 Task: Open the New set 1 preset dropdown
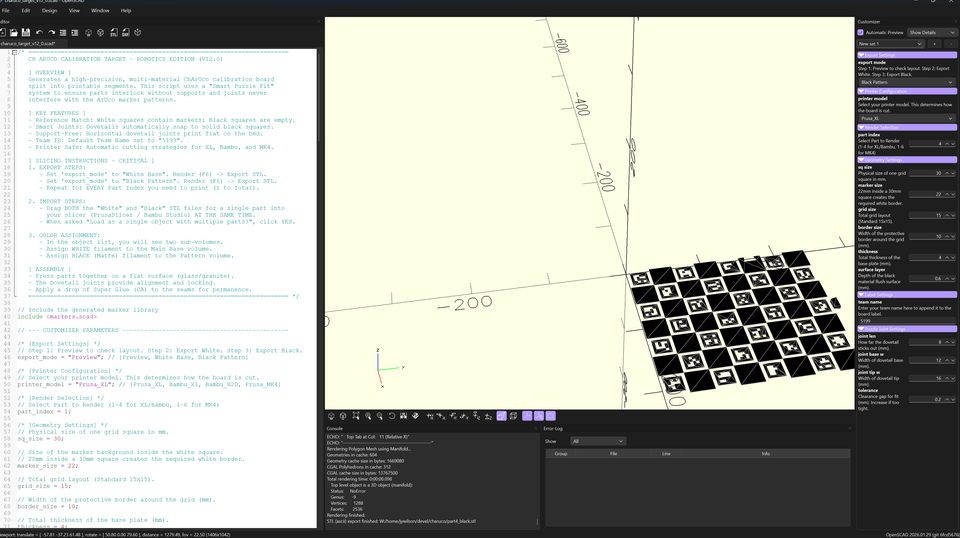point(890,44)
